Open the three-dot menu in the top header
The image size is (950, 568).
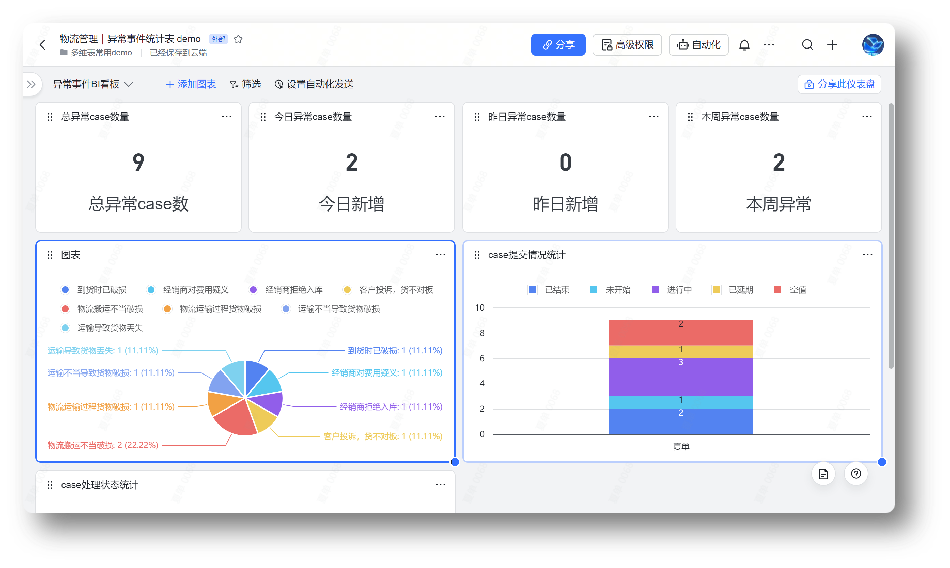769,45
